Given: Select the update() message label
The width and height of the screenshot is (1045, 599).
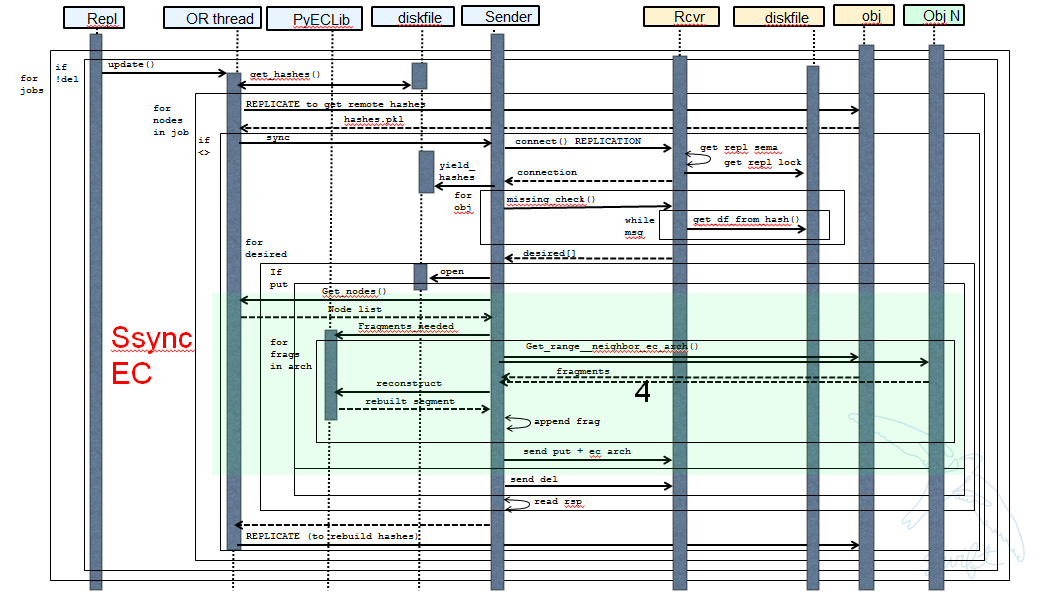Looking at the screenshot, I should [131, 64].
